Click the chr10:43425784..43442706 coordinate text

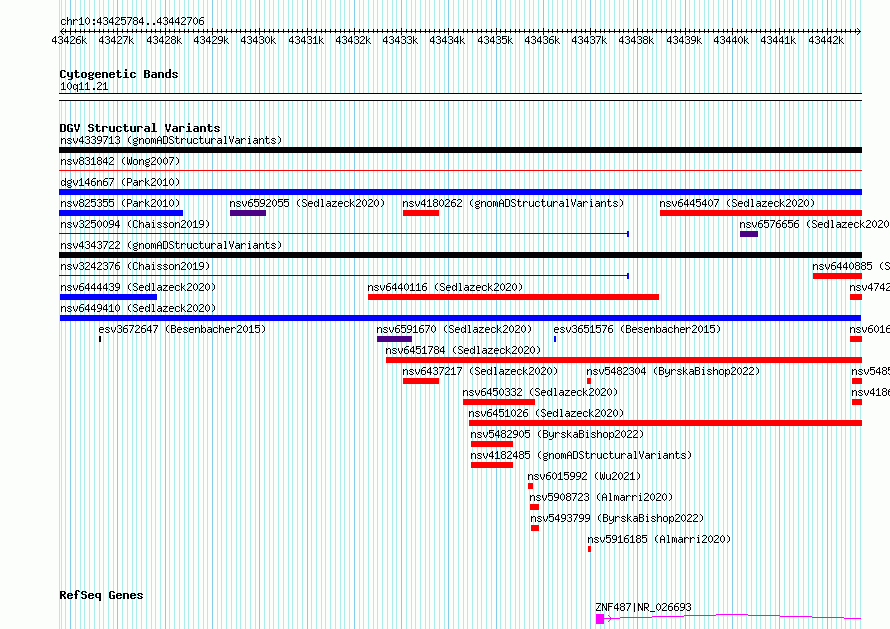132,21
